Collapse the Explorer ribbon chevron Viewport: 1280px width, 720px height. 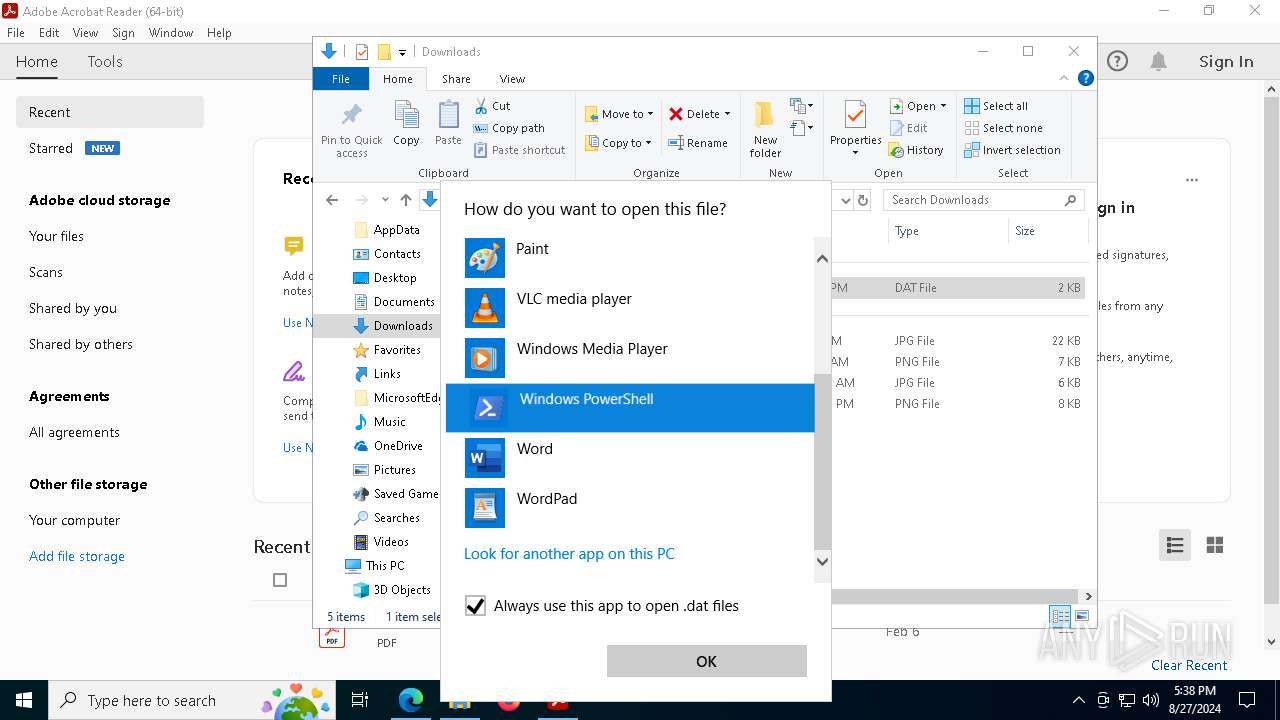pyautogui.click(x=1064, y=78)
